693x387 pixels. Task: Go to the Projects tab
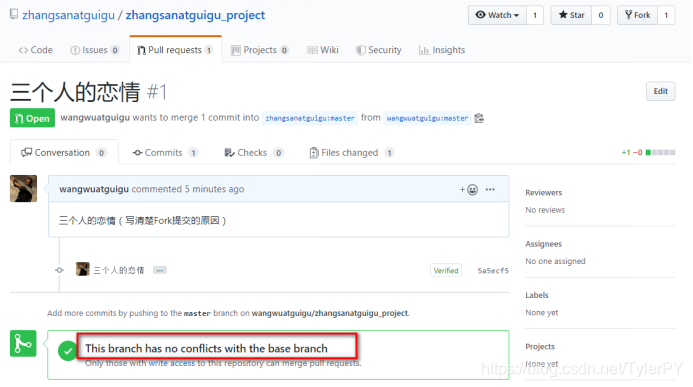tap(260, 50)
